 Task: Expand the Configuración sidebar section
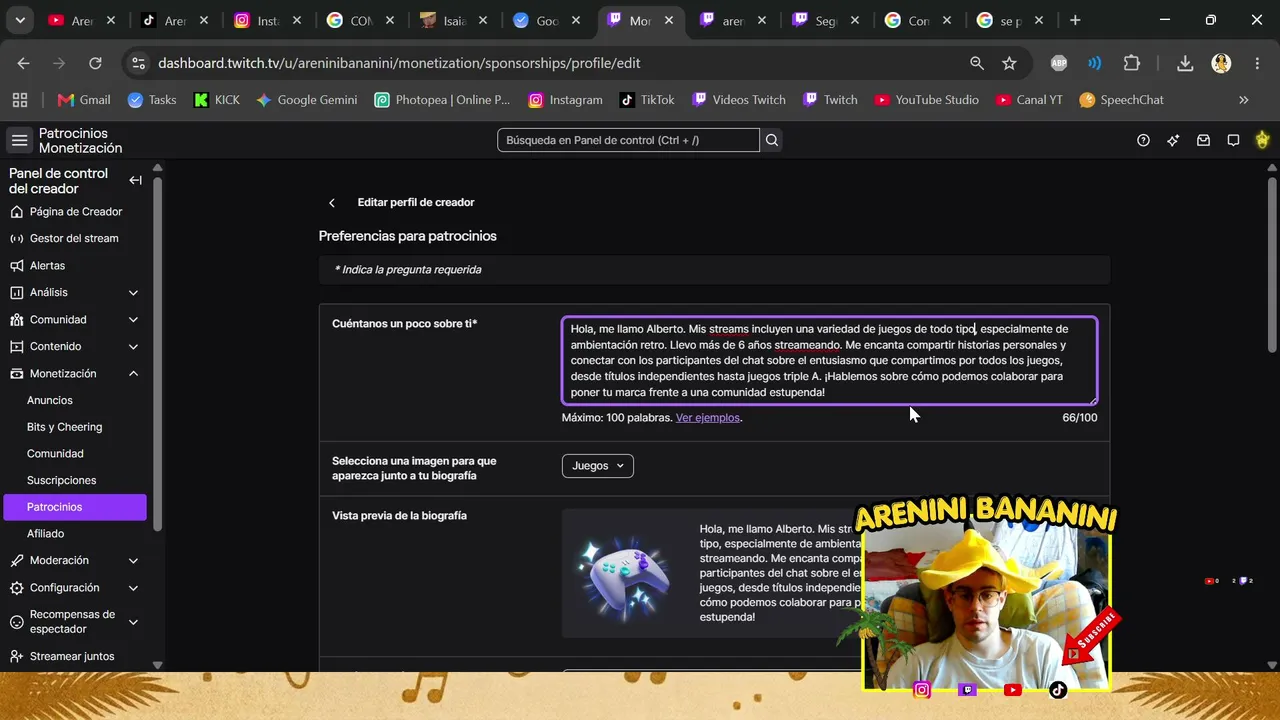(133, 588)
